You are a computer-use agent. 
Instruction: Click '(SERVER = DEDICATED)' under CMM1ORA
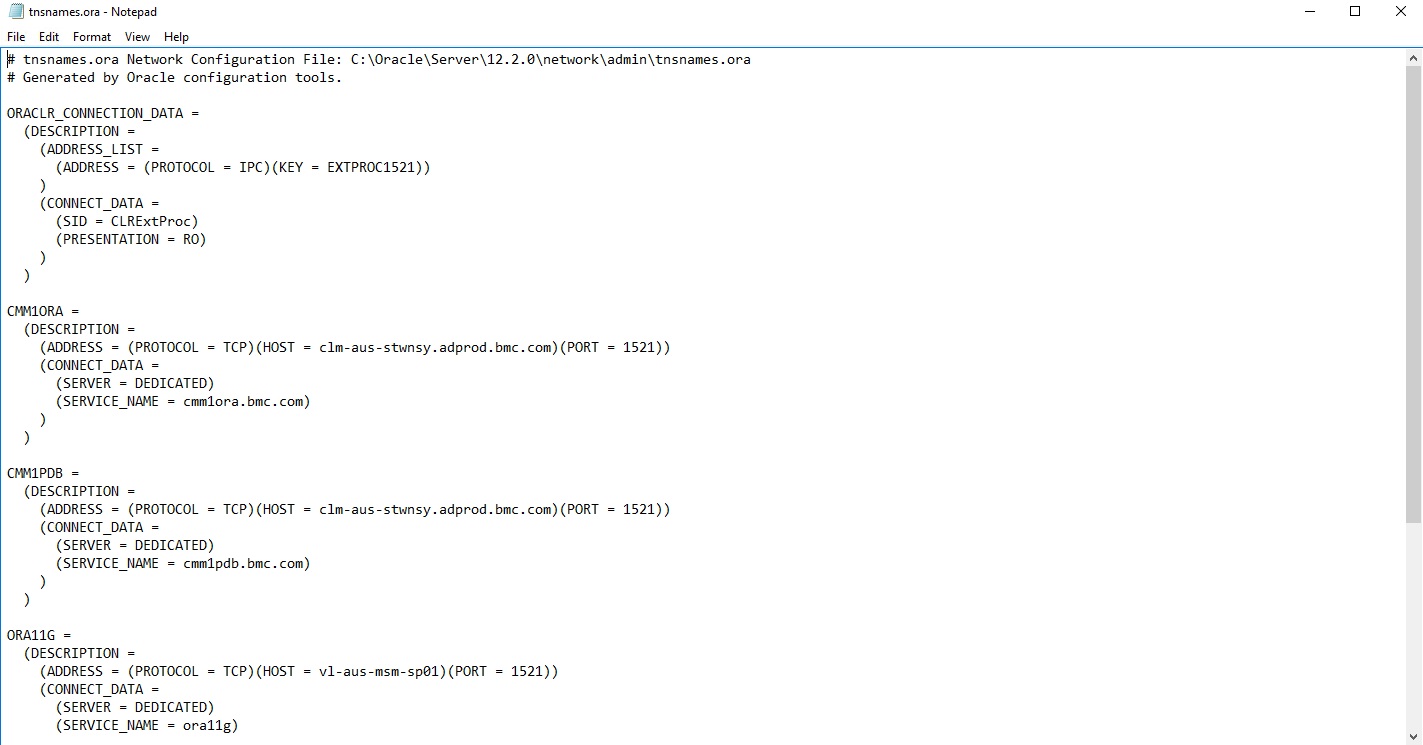[x=135, y=383]
